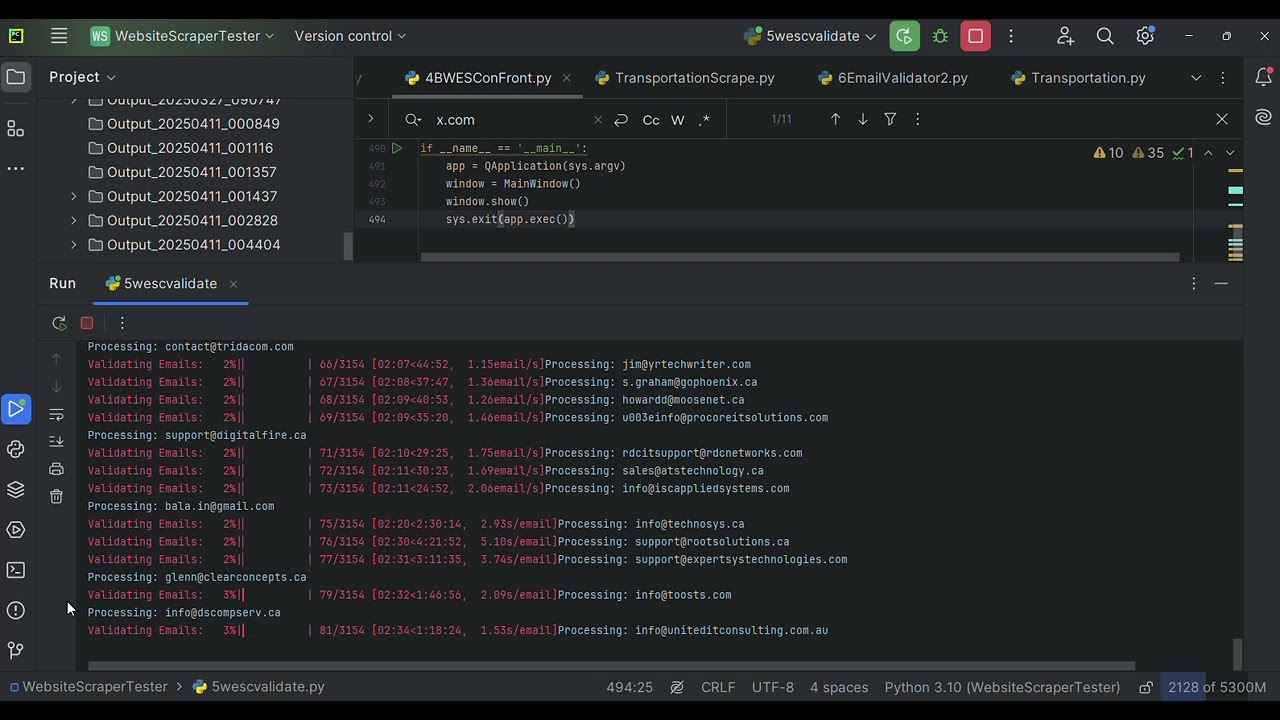1280x720 pixels.
Task: Open Terminal tool window
Action: tap(15, 570)
